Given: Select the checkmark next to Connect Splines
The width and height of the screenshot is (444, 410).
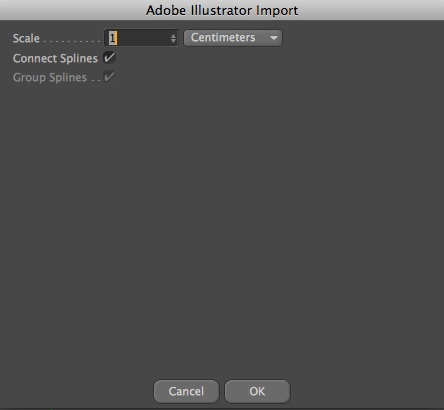Looking at the screenshot, I should pos(109,58).
